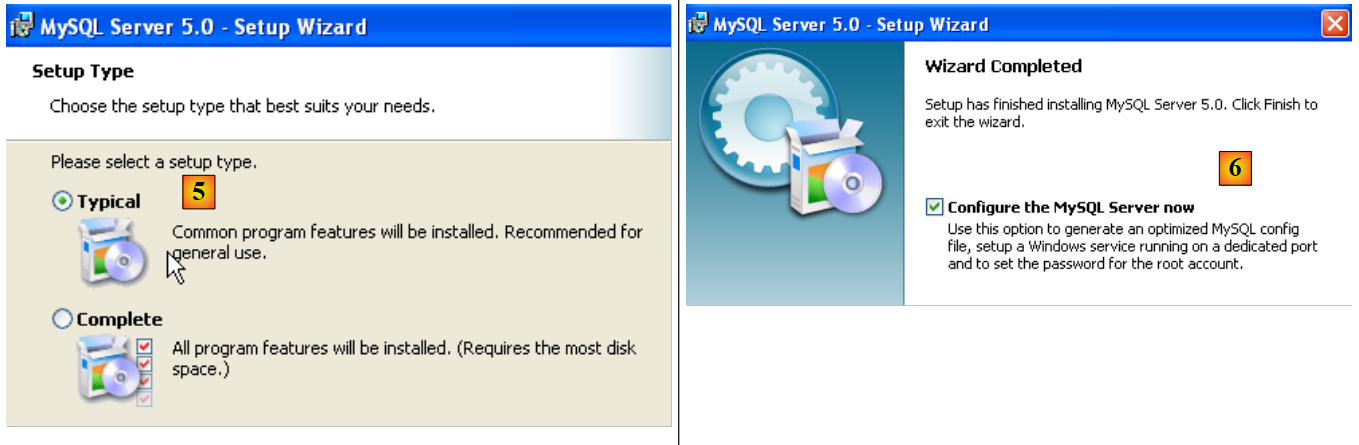The width and height of the screenshot is (1359, 445).
Task: Click the left Setup Wizard title bar text
Action: click(203, 26)
